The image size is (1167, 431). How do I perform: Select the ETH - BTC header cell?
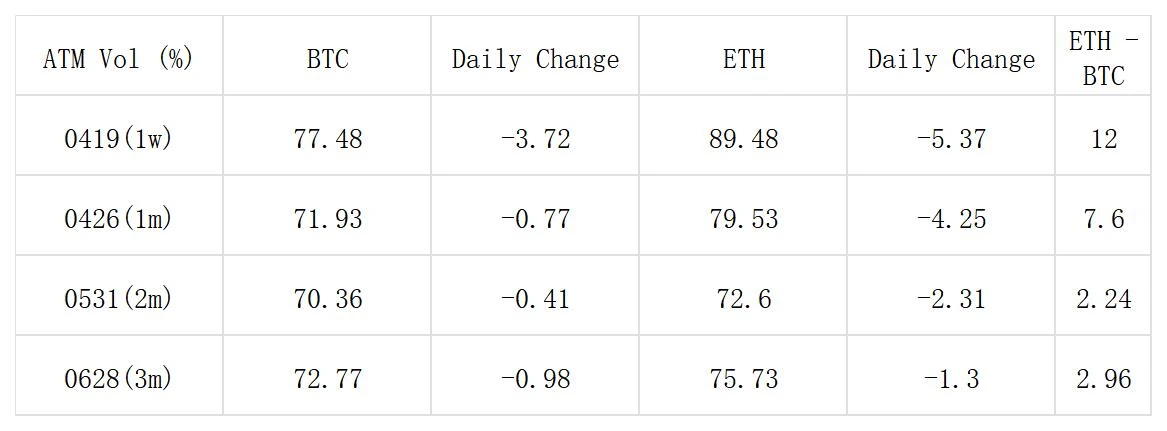[1103, 59]
